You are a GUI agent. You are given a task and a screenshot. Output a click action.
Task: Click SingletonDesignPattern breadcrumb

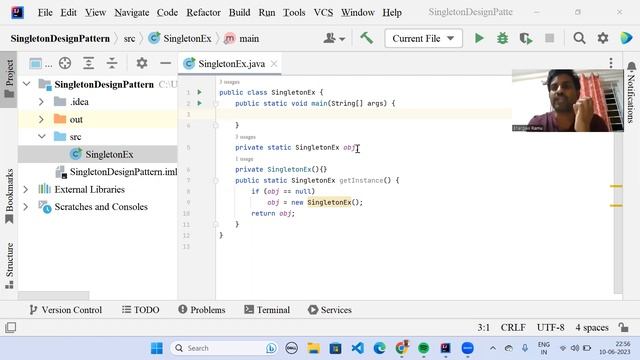pyautogui.click(x=60, y=38)
